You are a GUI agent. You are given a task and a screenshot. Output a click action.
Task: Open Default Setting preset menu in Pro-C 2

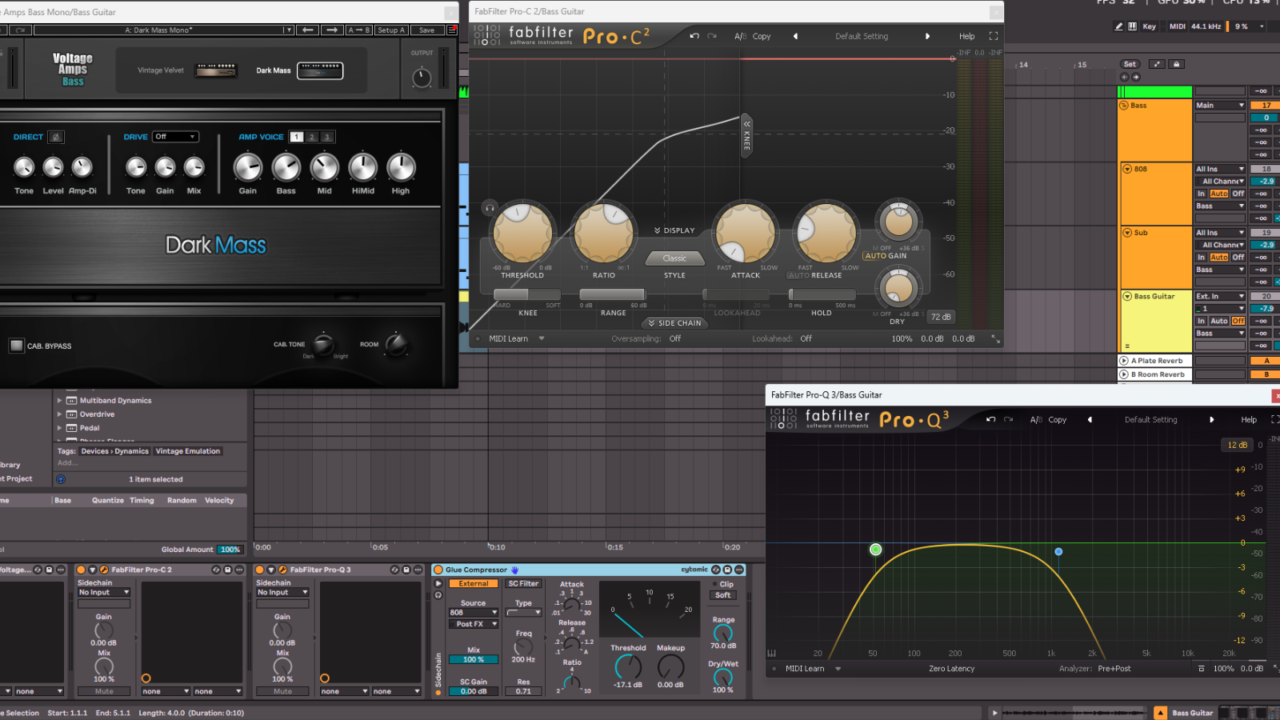(x=862, y=36)
